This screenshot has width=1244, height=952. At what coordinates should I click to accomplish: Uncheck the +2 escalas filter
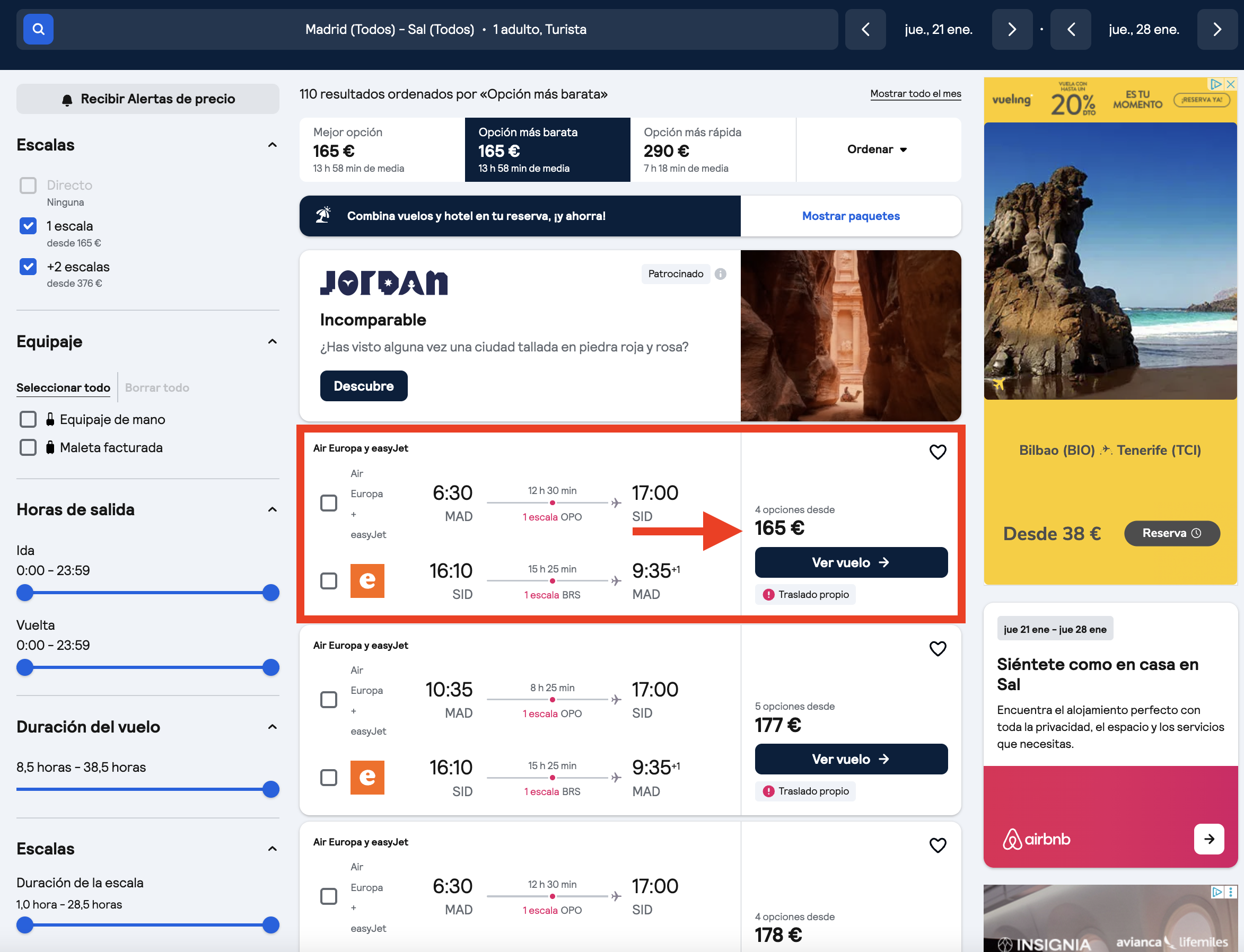point(28,266)
